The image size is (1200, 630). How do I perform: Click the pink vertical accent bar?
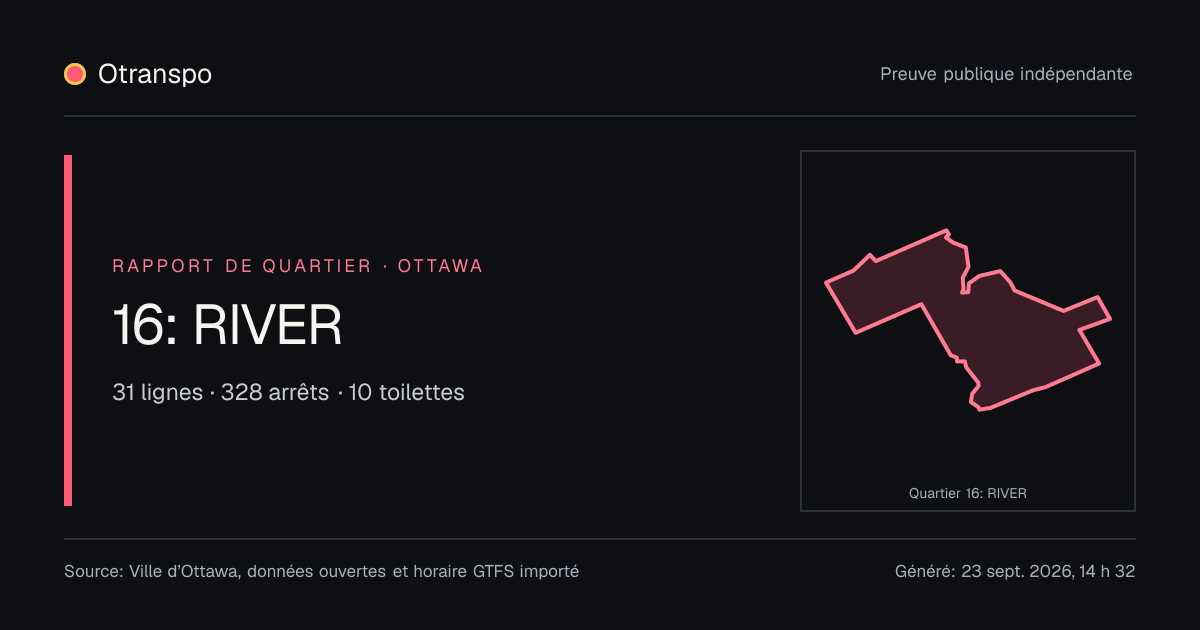click(68, 330)
